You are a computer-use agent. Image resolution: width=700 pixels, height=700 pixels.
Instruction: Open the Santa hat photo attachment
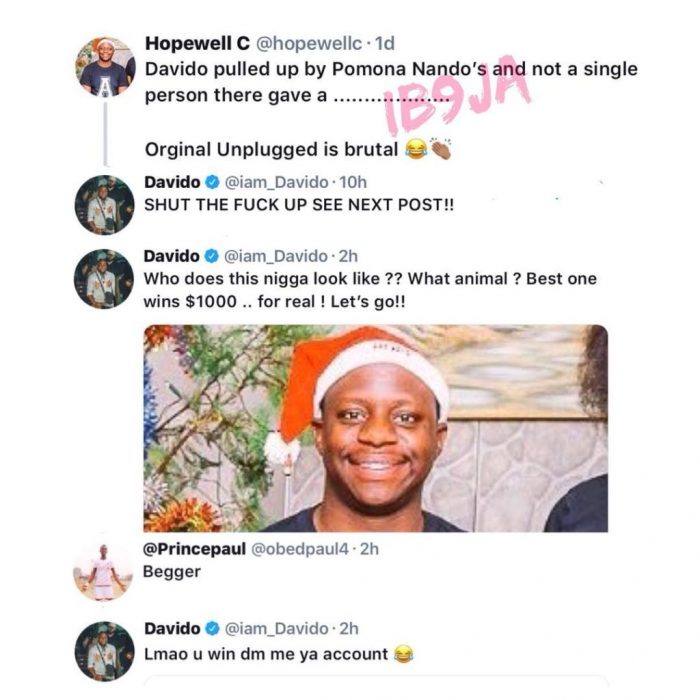click(375, 428)
